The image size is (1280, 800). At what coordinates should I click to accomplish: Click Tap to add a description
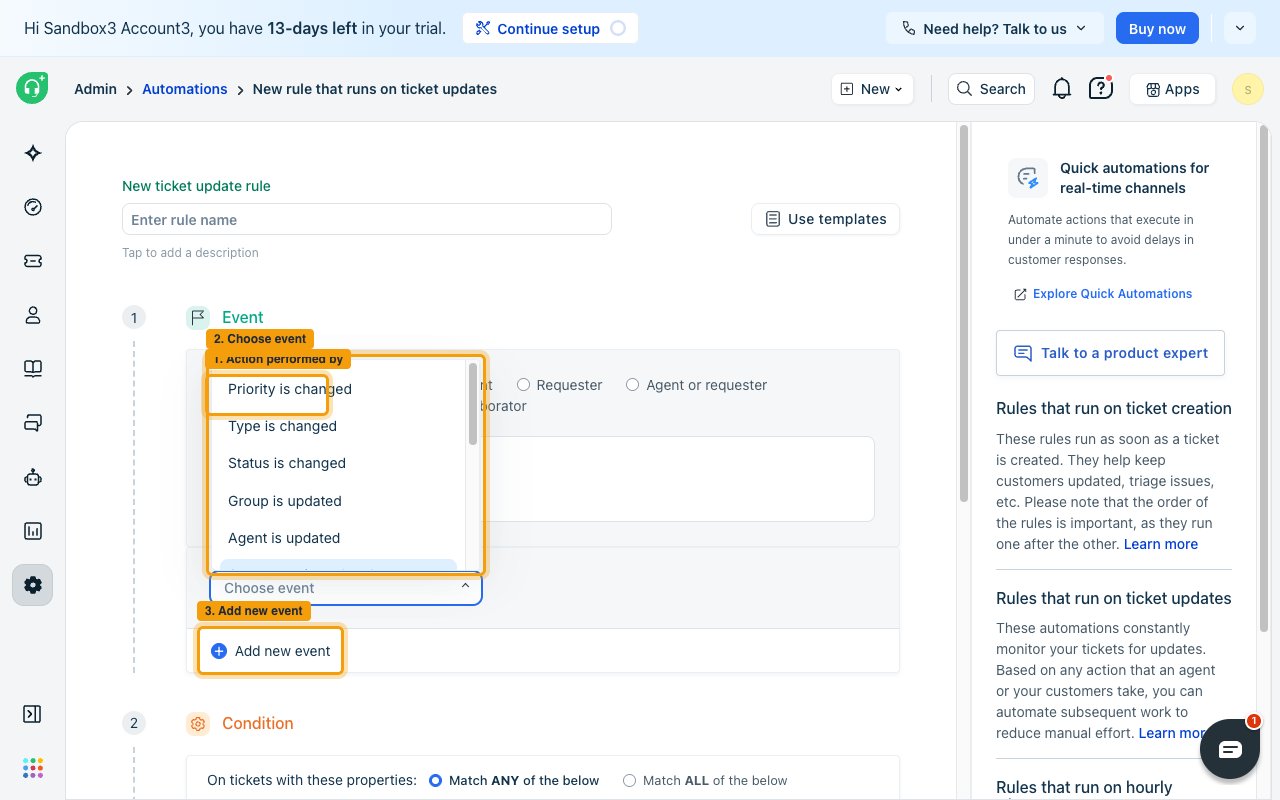click(190, 253)
